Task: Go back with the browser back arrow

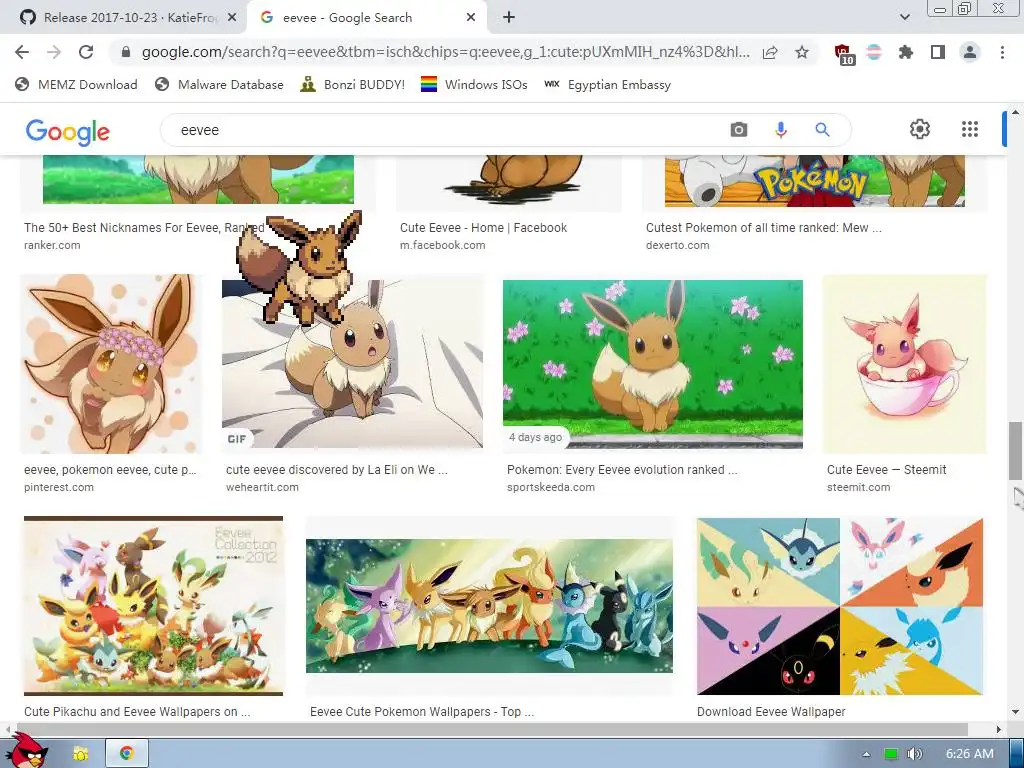Action: [22, 52]
